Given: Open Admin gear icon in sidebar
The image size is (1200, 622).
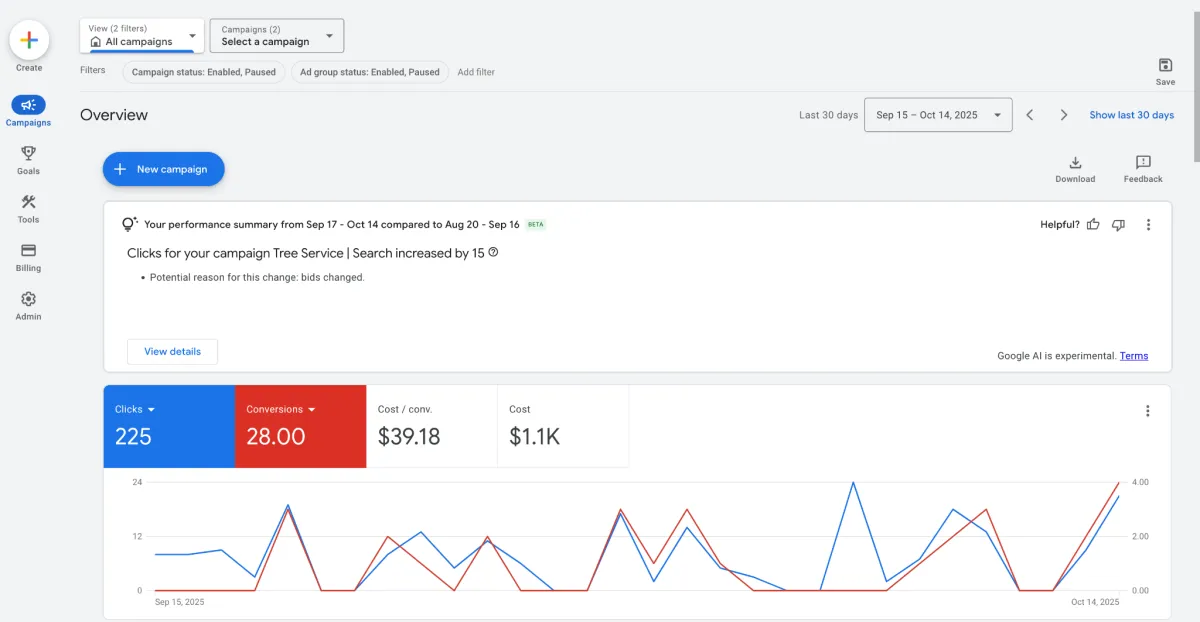Looking at the screenshot, I should click(x=28, y=299).
